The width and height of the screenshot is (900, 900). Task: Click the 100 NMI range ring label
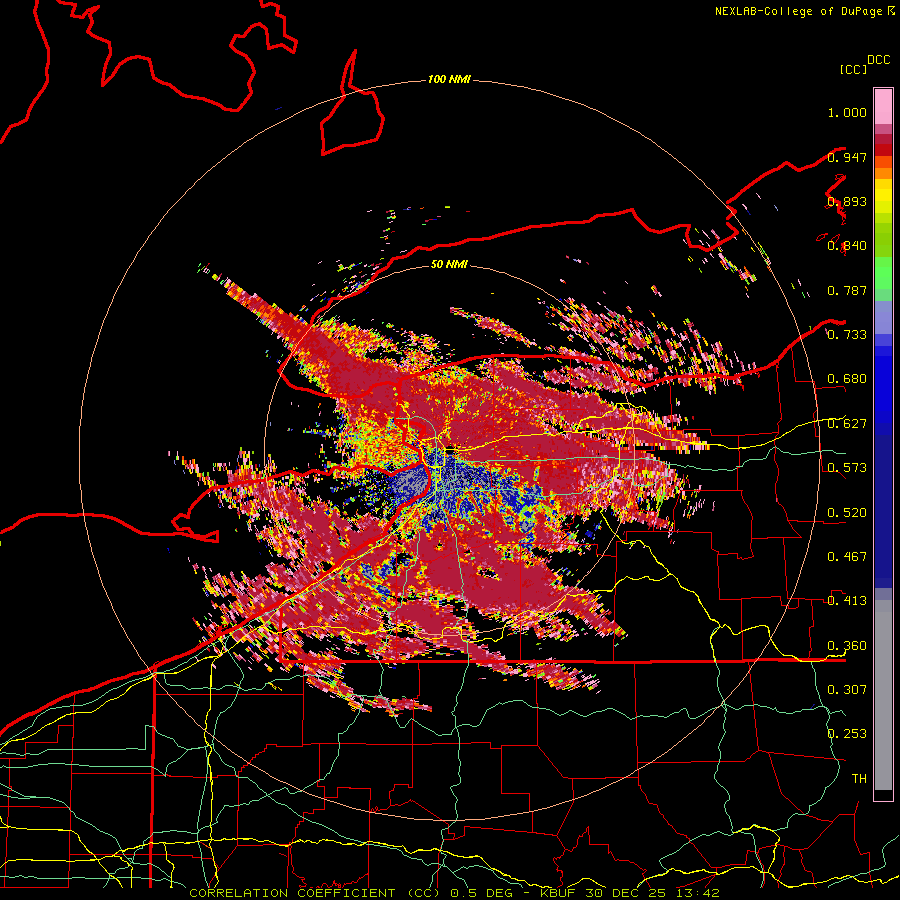(449, 79)
